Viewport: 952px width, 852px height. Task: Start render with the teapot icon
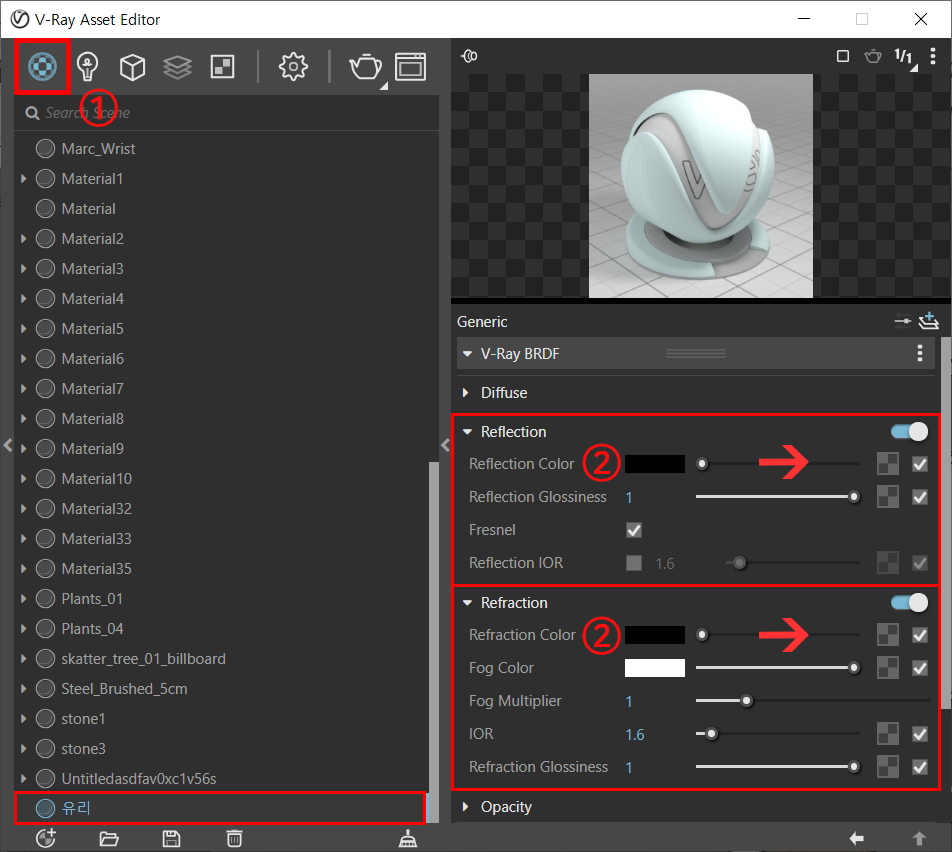(x=366, y=67)
